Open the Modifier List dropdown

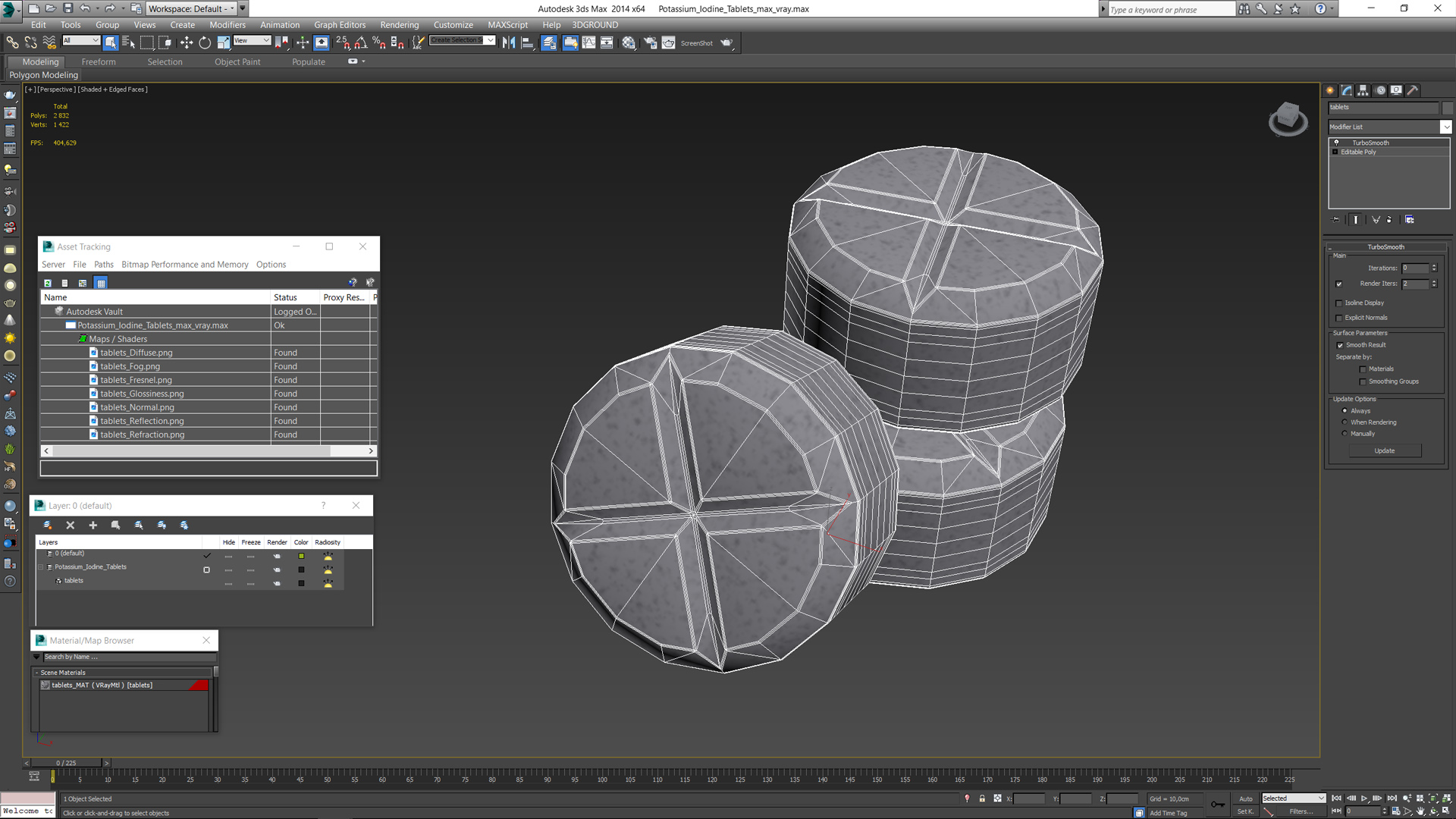[x=1445, y=127]
